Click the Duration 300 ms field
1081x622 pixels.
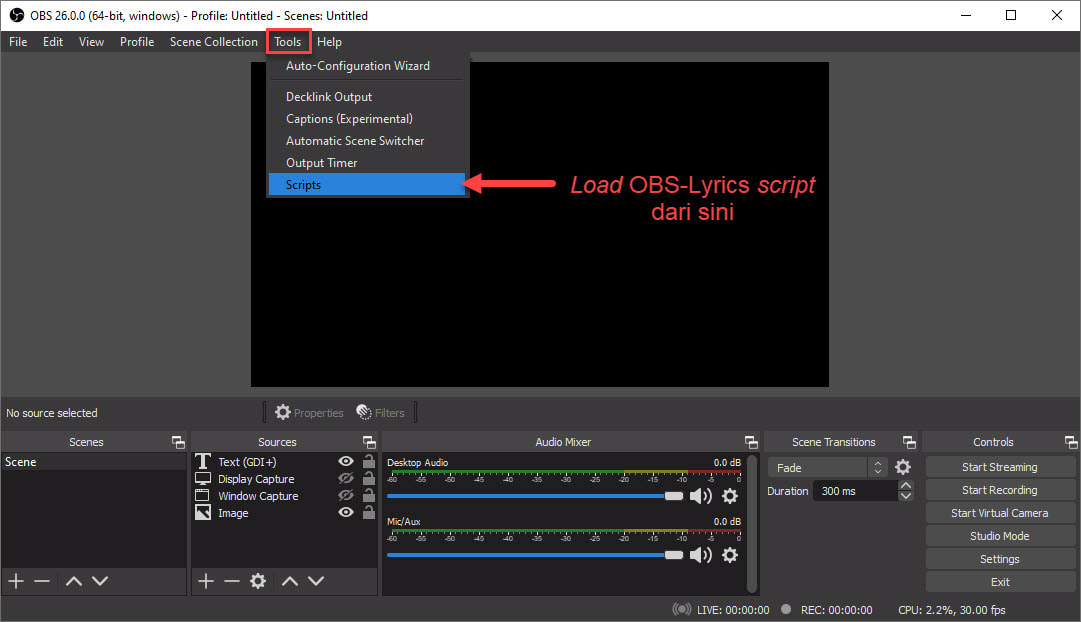(x=856, y=491)
